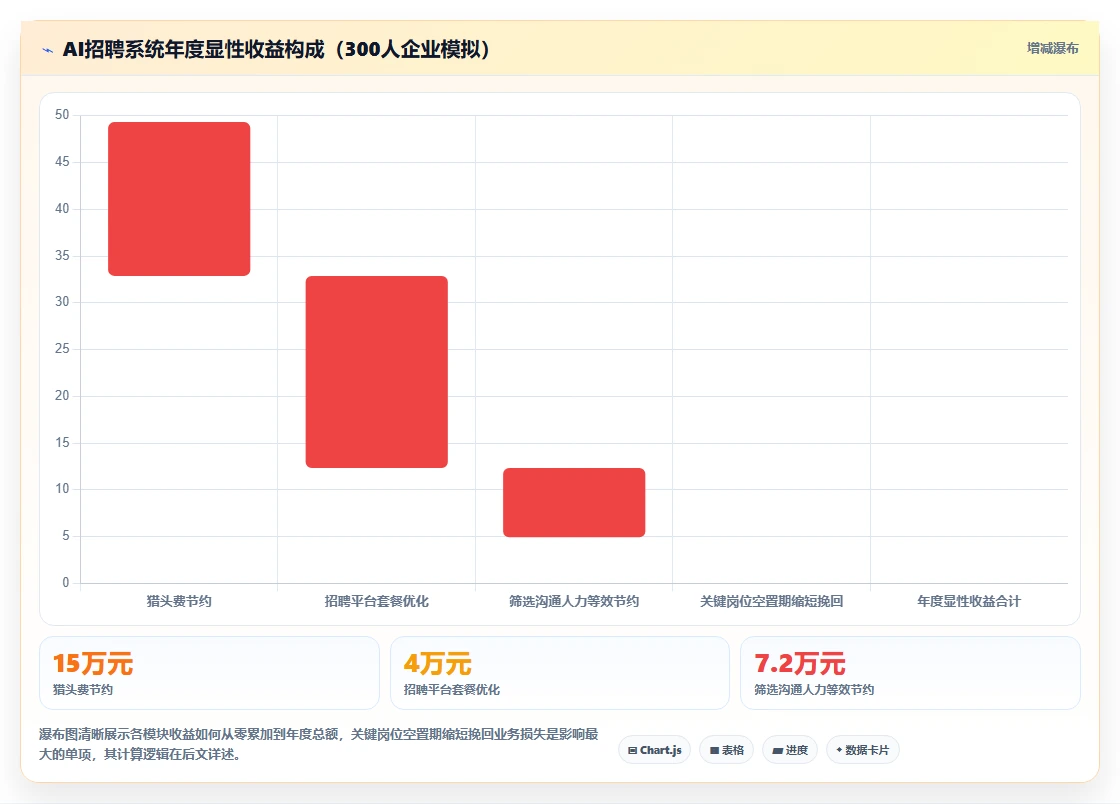Click the y-axis value 0
This screenshot has height=804, width=1120.
click(66, 583)
